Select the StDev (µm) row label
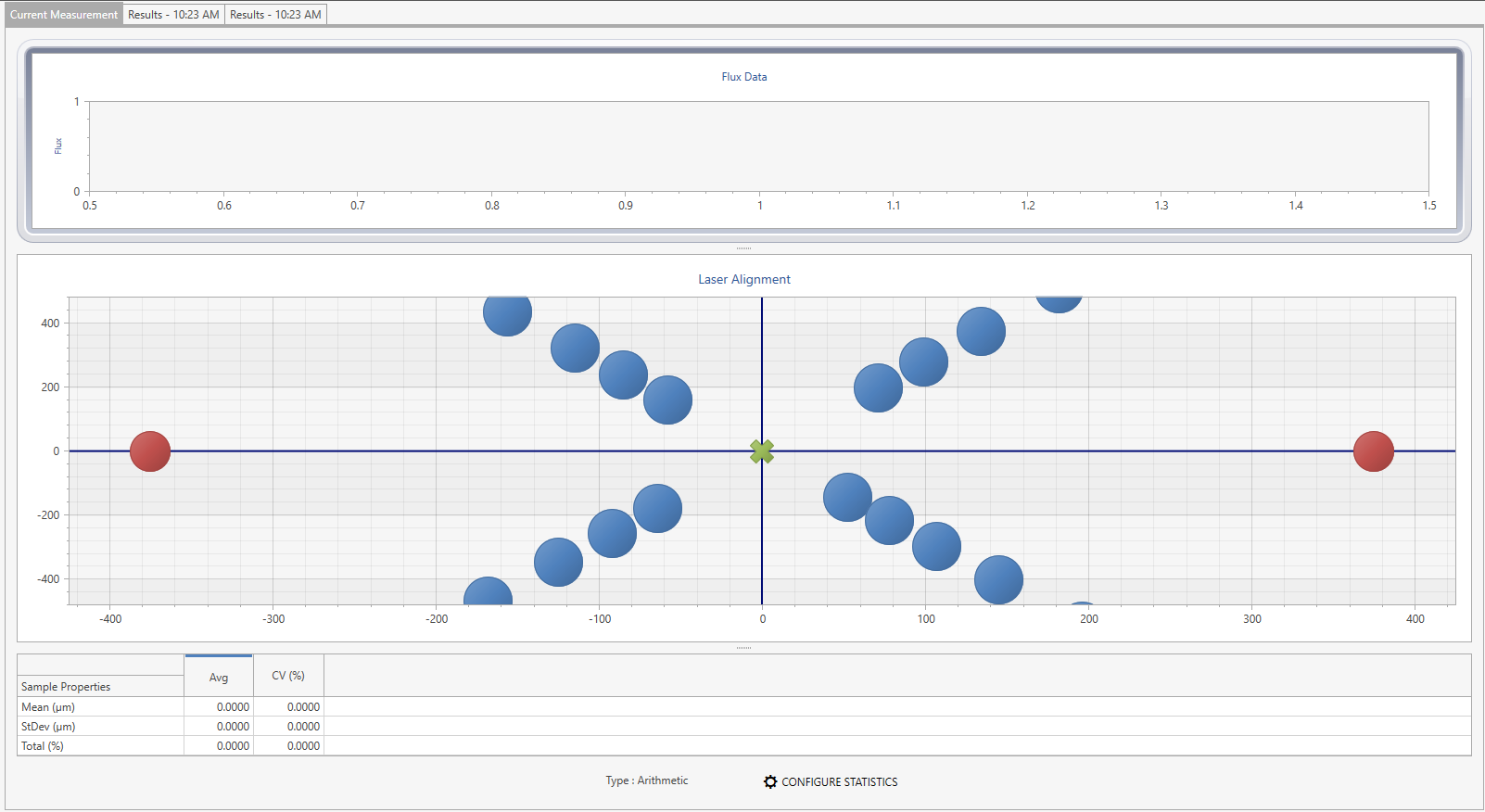1485x812 pixels. (100, 727)
